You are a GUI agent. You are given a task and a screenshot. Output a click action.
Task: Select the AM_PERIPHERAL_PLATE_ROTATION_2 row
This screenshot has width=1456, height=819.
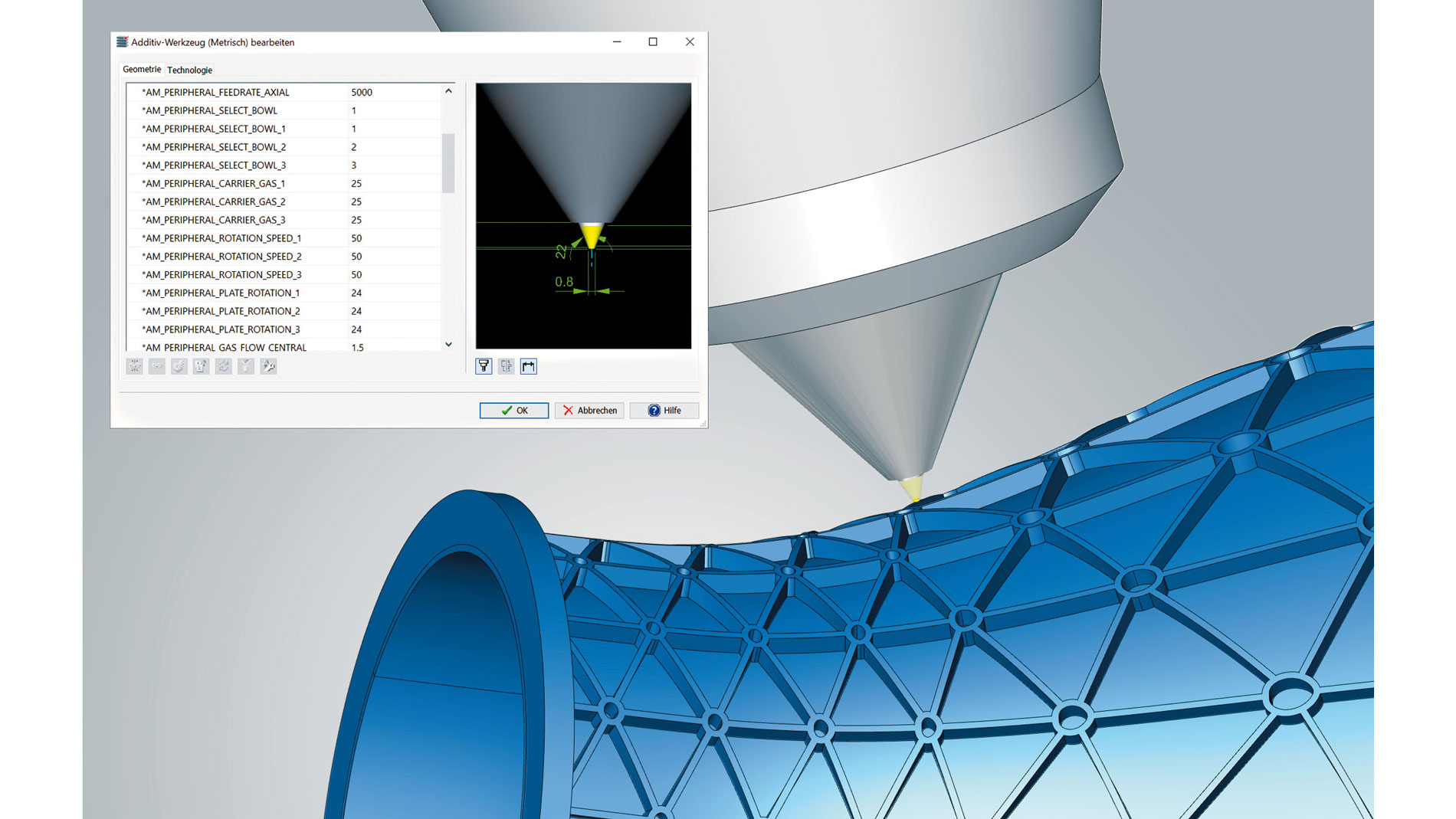[284, 311]
